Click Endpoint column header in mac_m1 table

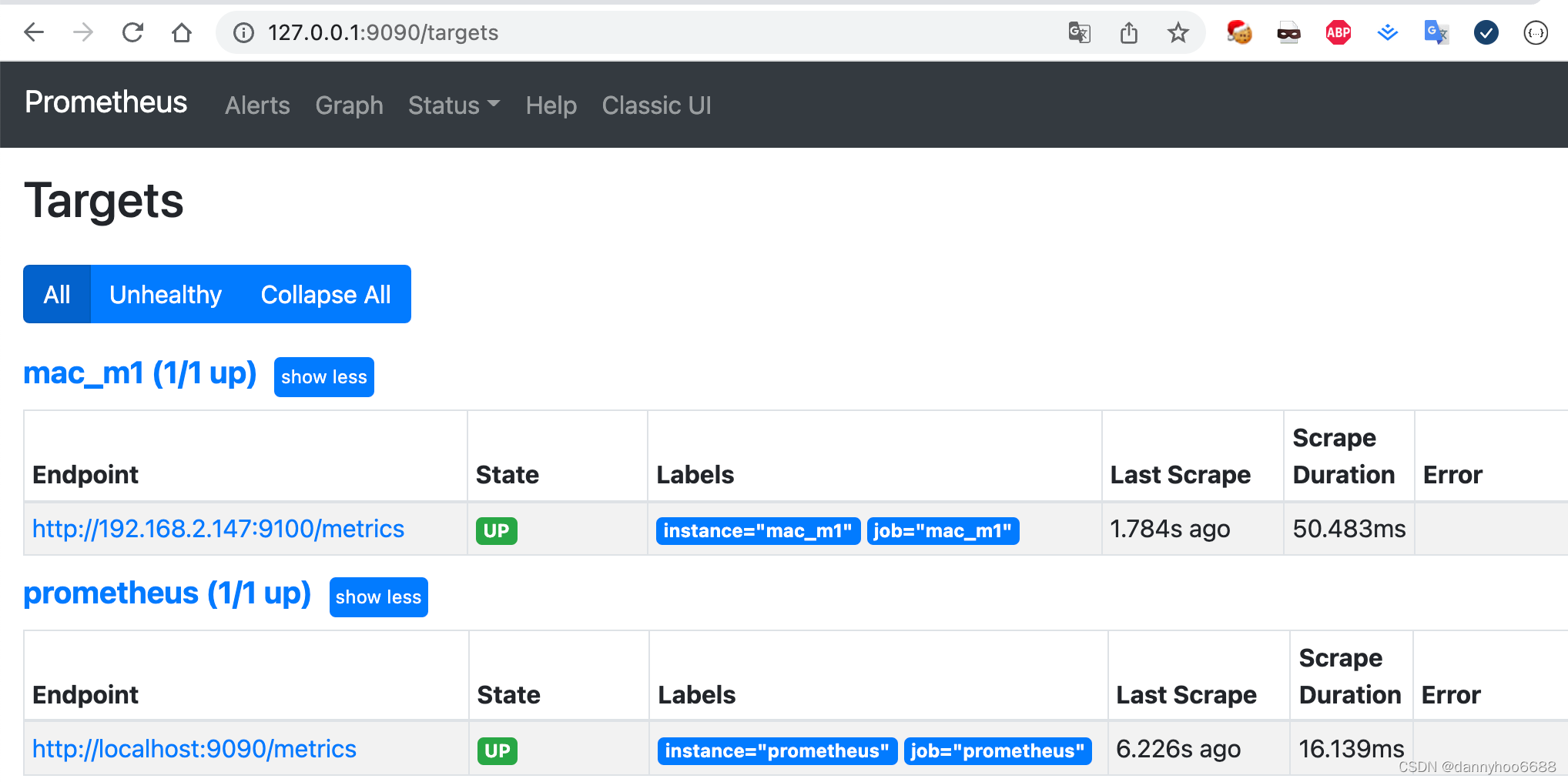85,475
